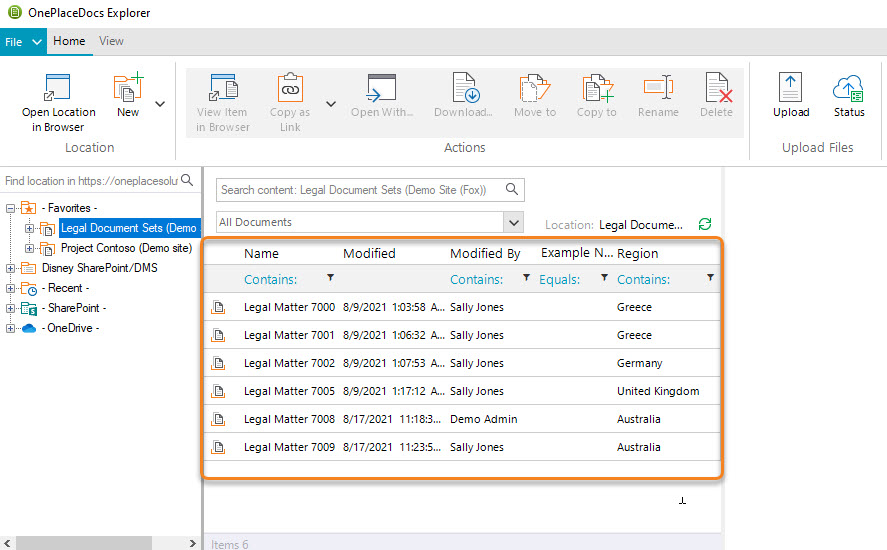887x550 pixels.
Task: Click right arrow of tree horizontal scrollbar
Action: [192, 543]
